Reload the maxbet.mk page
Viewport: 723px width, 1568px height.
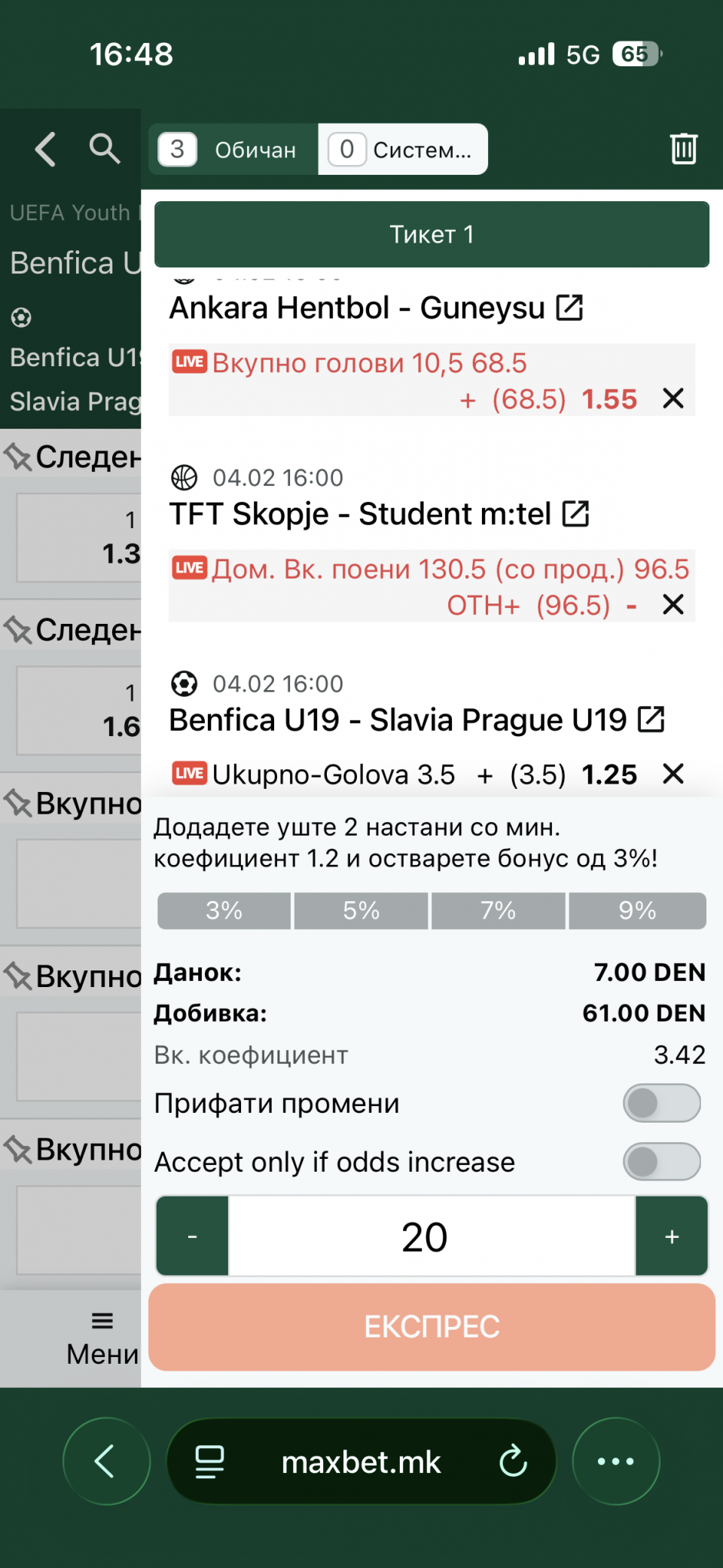tap(514, 1462)
